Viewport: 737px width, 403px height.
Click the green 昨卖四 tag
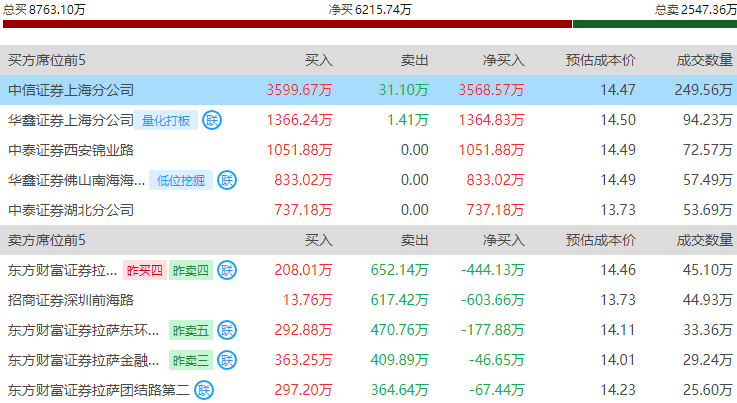191,269
